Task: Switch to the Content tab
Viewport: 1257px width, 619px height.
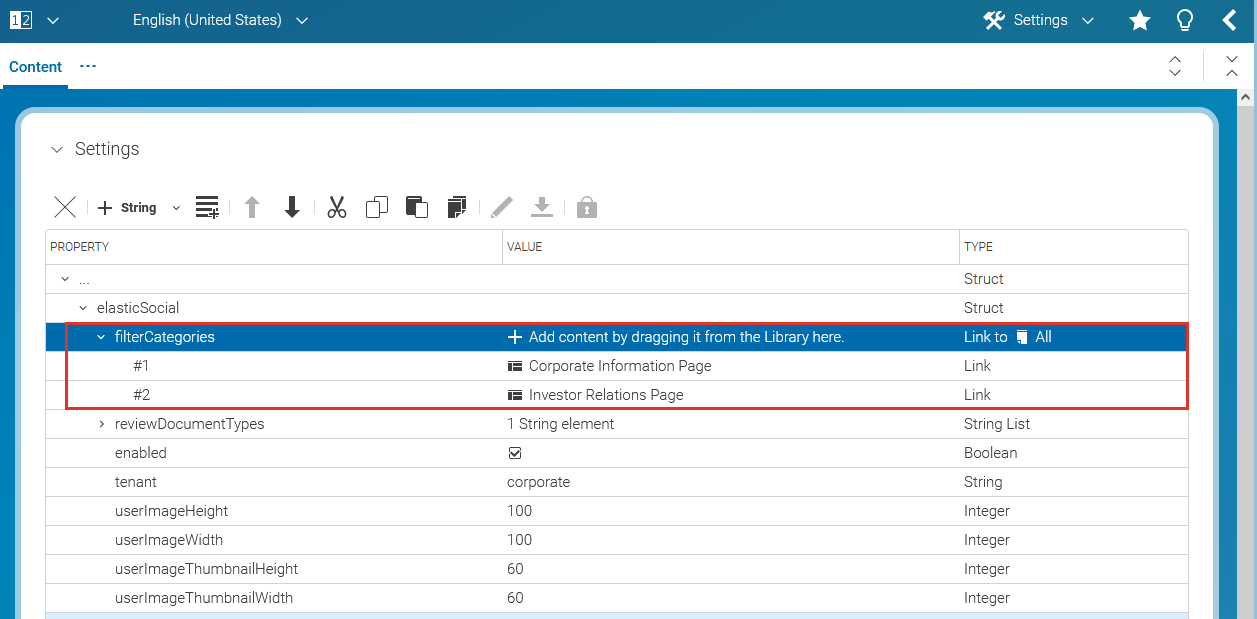Action: pyautogui.click(x=35, y=66)
